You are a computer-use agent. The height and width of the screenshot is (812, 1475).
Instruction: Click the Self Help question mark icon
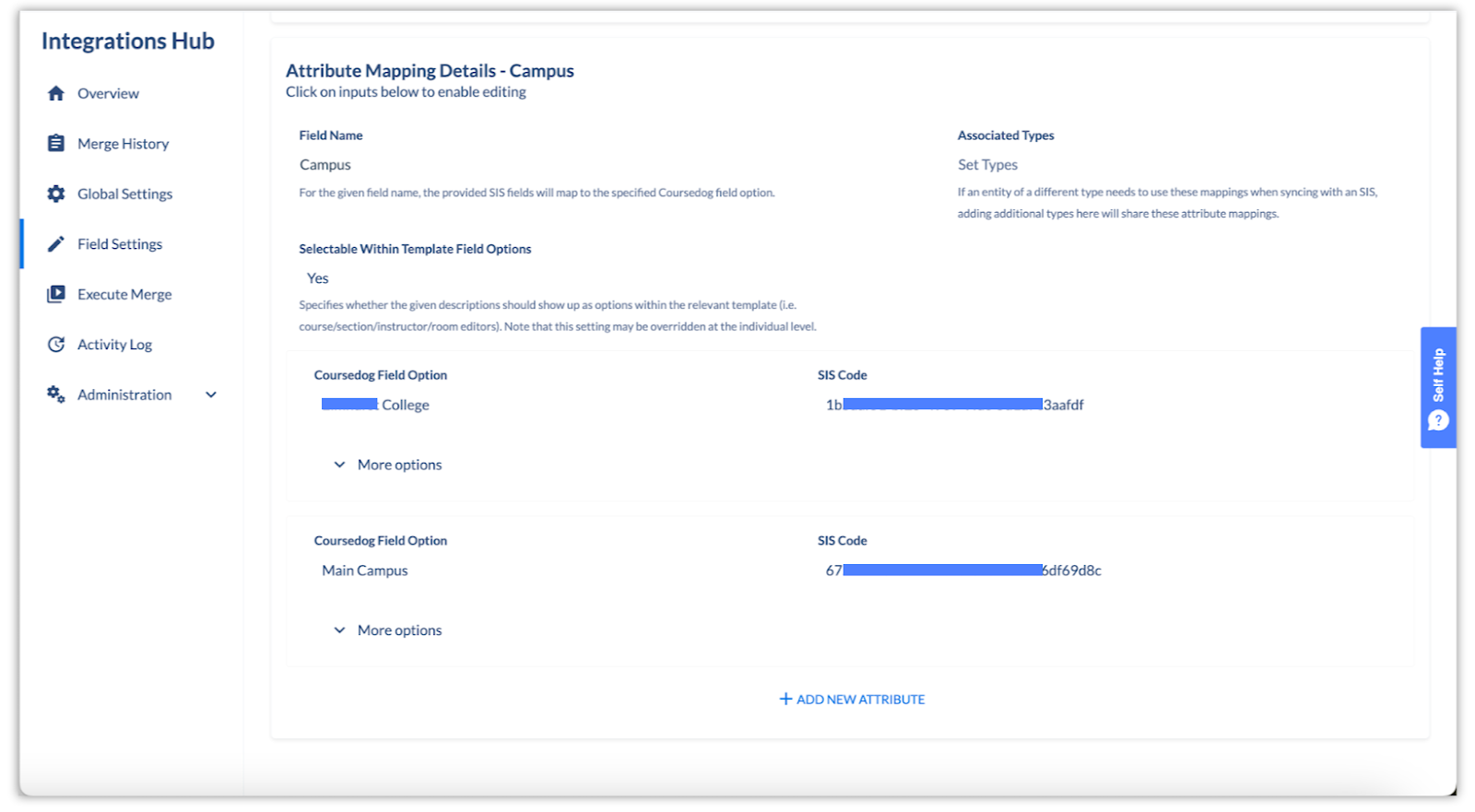tap(1438, 420)
